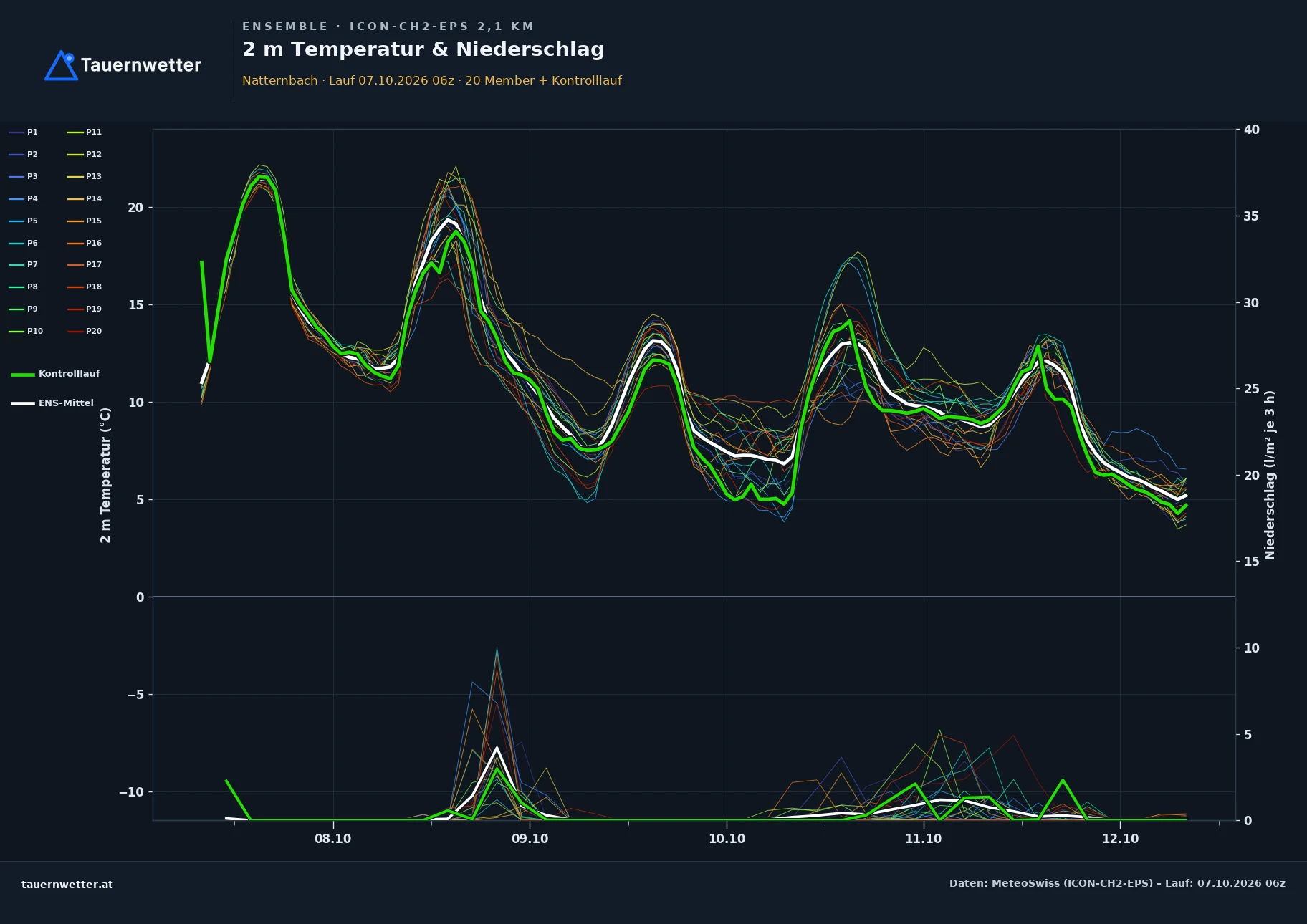
Task: Select the P15 legend label
Action: coord(94,221)
